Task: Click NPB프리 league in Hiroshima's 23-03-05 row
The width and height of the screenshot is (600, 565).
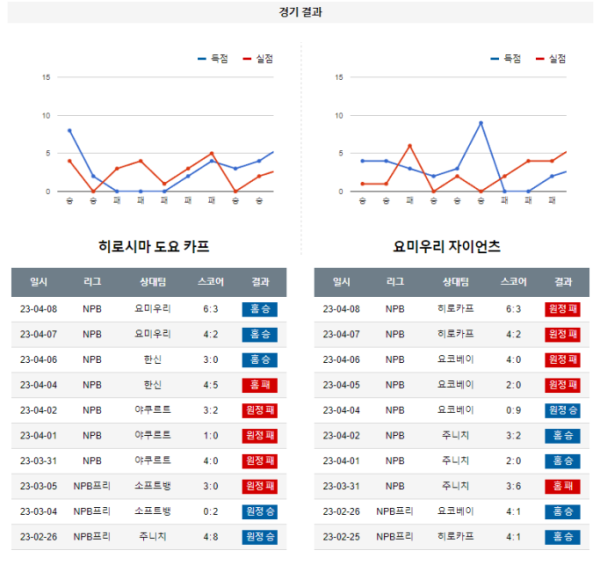Action: click(92, 486)
